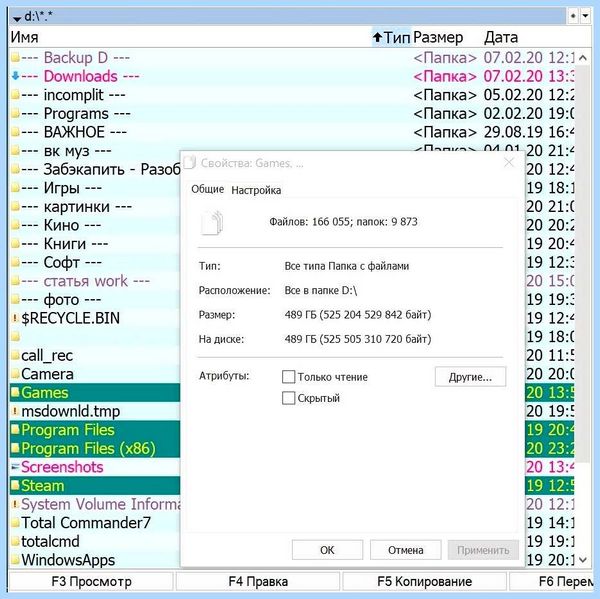This screenshot has width=600, height=599.
Task: Click the Games folder icon
Action: point(15,393)
